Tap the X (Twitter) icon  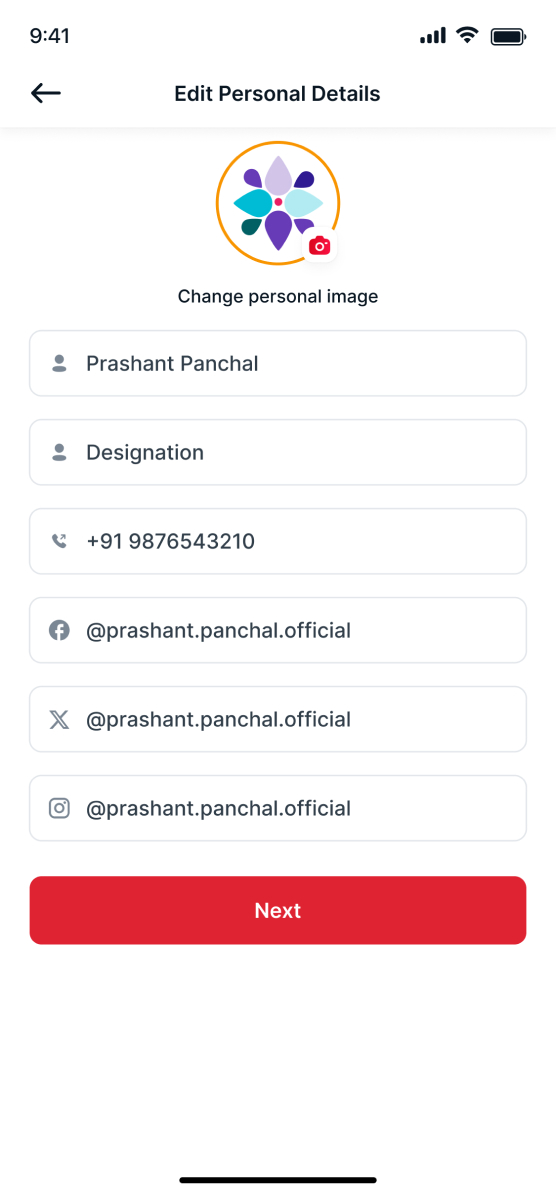coord(60,719)
